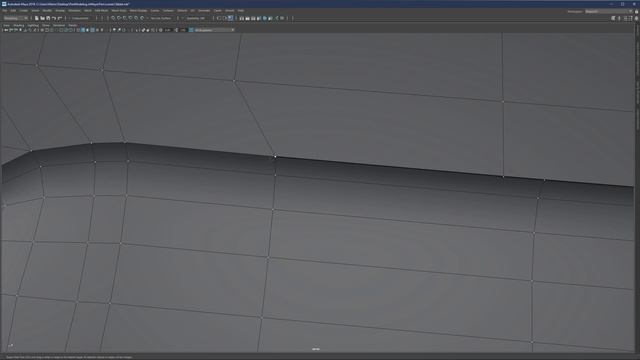
Task: Open the Edit menu
Action: click(13, 11)
